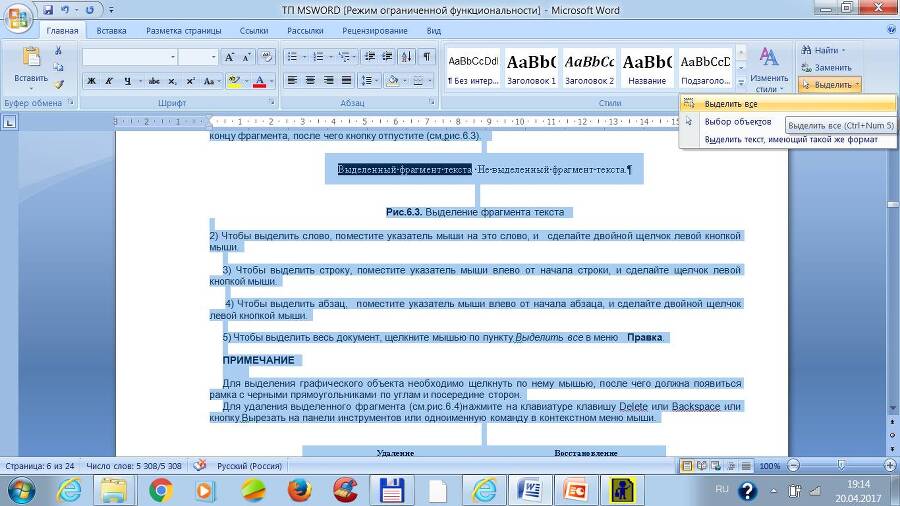Click the word count in status bar
Viewport: 900px width, 506px height.
click(x=134, y=466)
